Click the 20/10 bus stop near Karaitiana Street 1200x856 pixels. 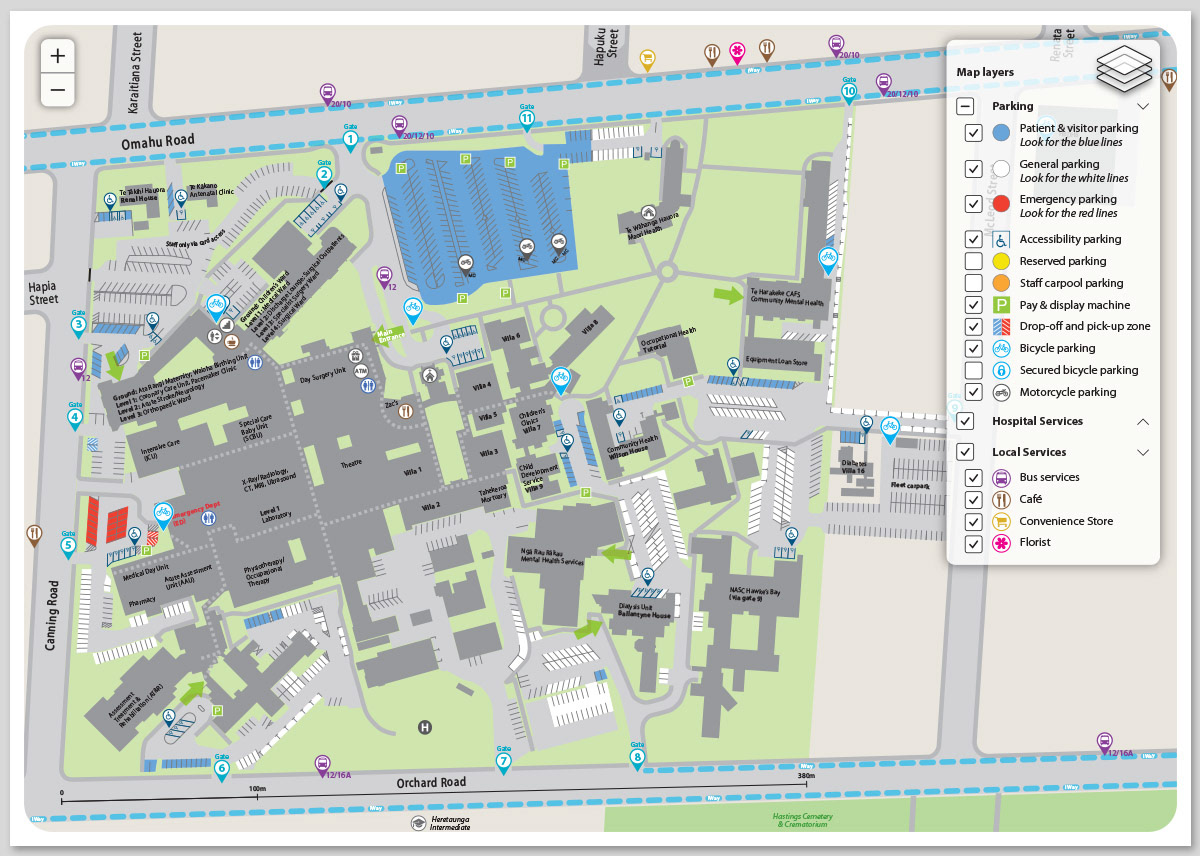click(x=327, y=94)
